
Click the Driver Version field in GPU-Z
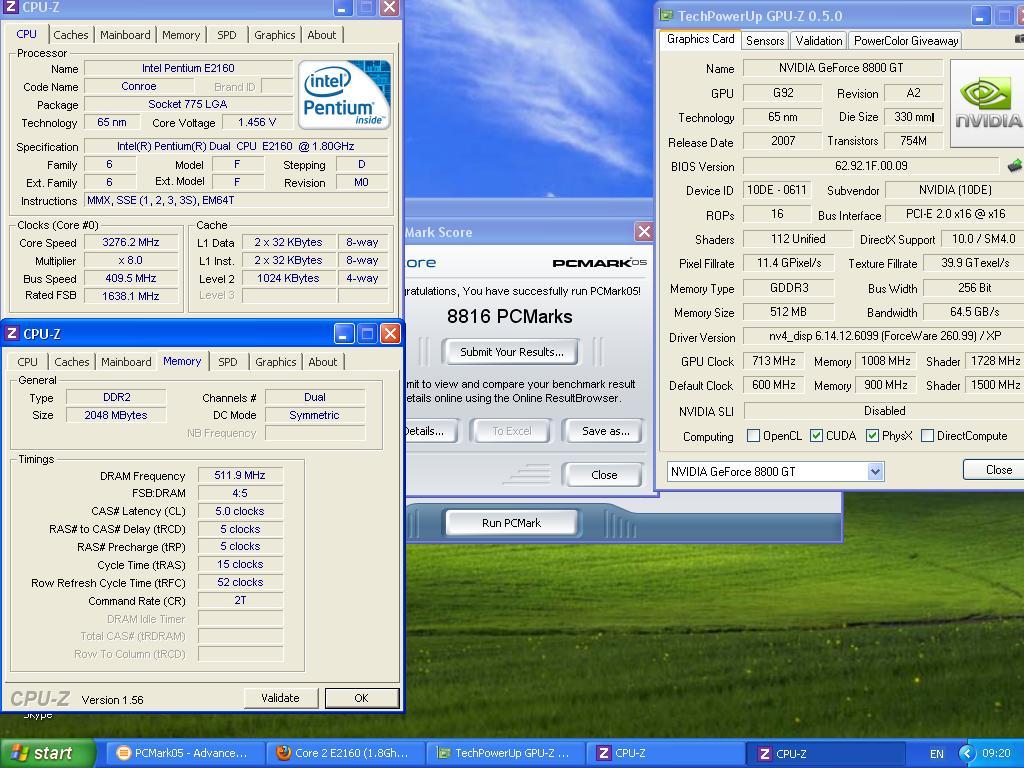coord(884,336)
